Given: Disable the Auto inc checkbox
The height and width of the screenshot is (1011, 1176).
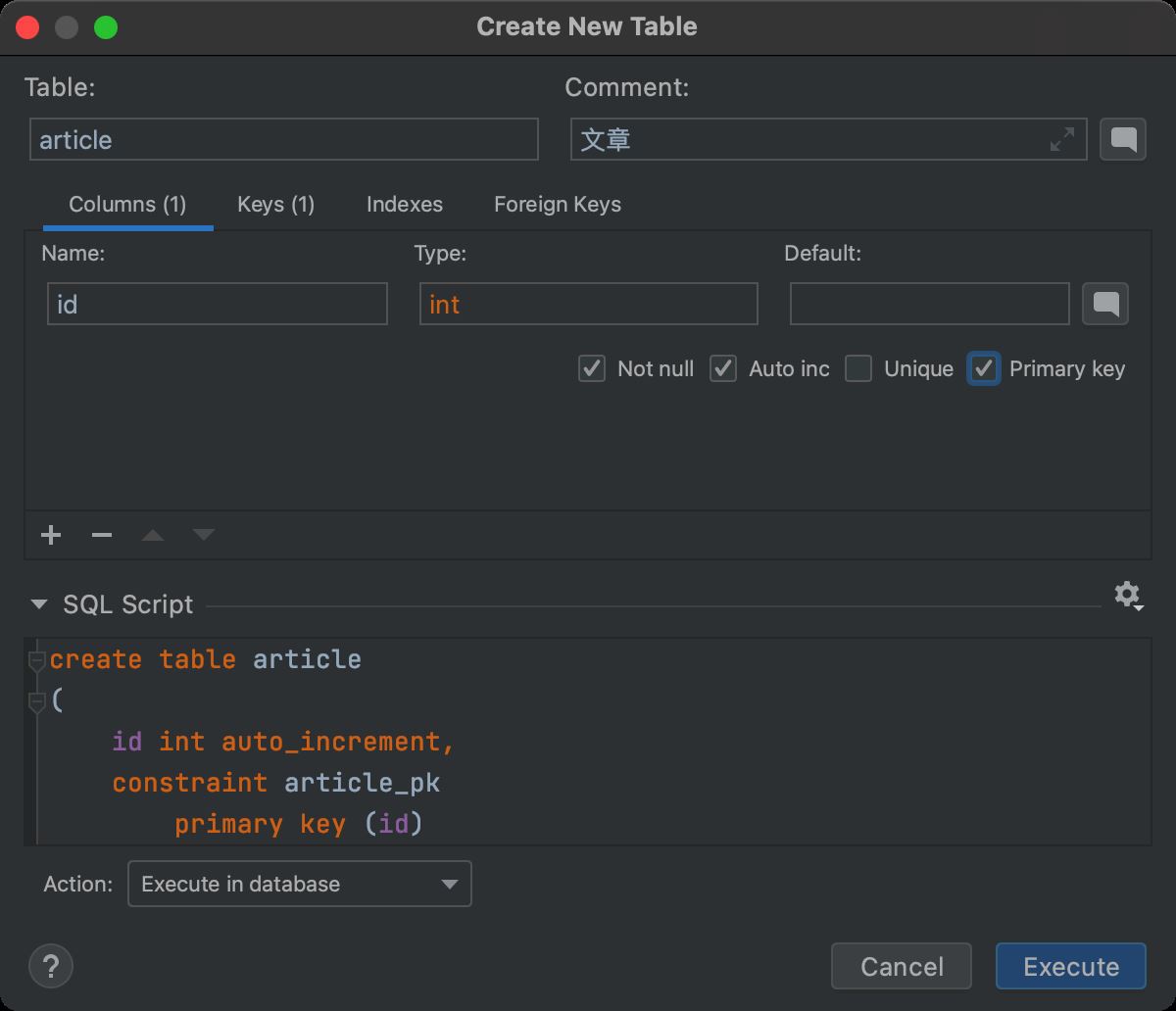Looking at the screenshot, I should tap(723, 369).
